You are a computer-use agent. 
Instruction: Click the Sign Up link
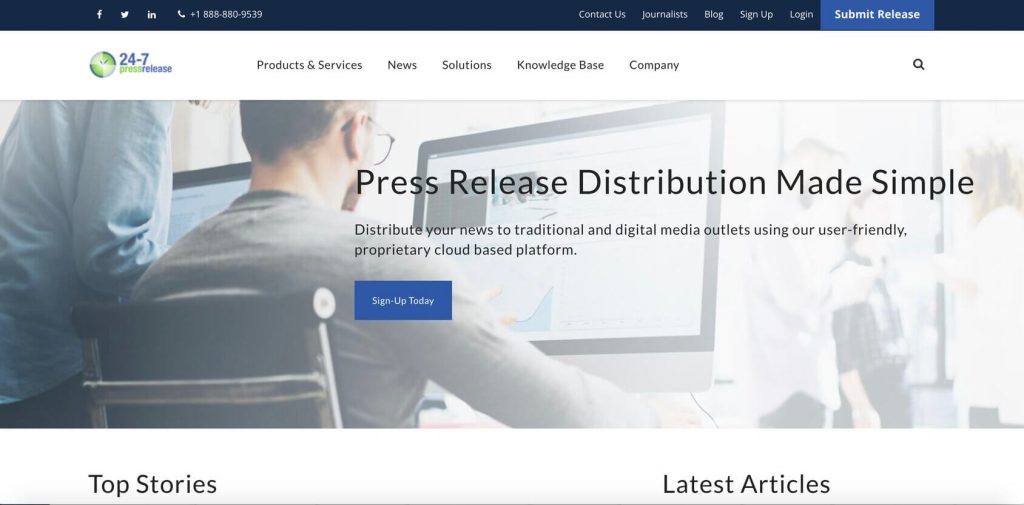pos(756,14)
